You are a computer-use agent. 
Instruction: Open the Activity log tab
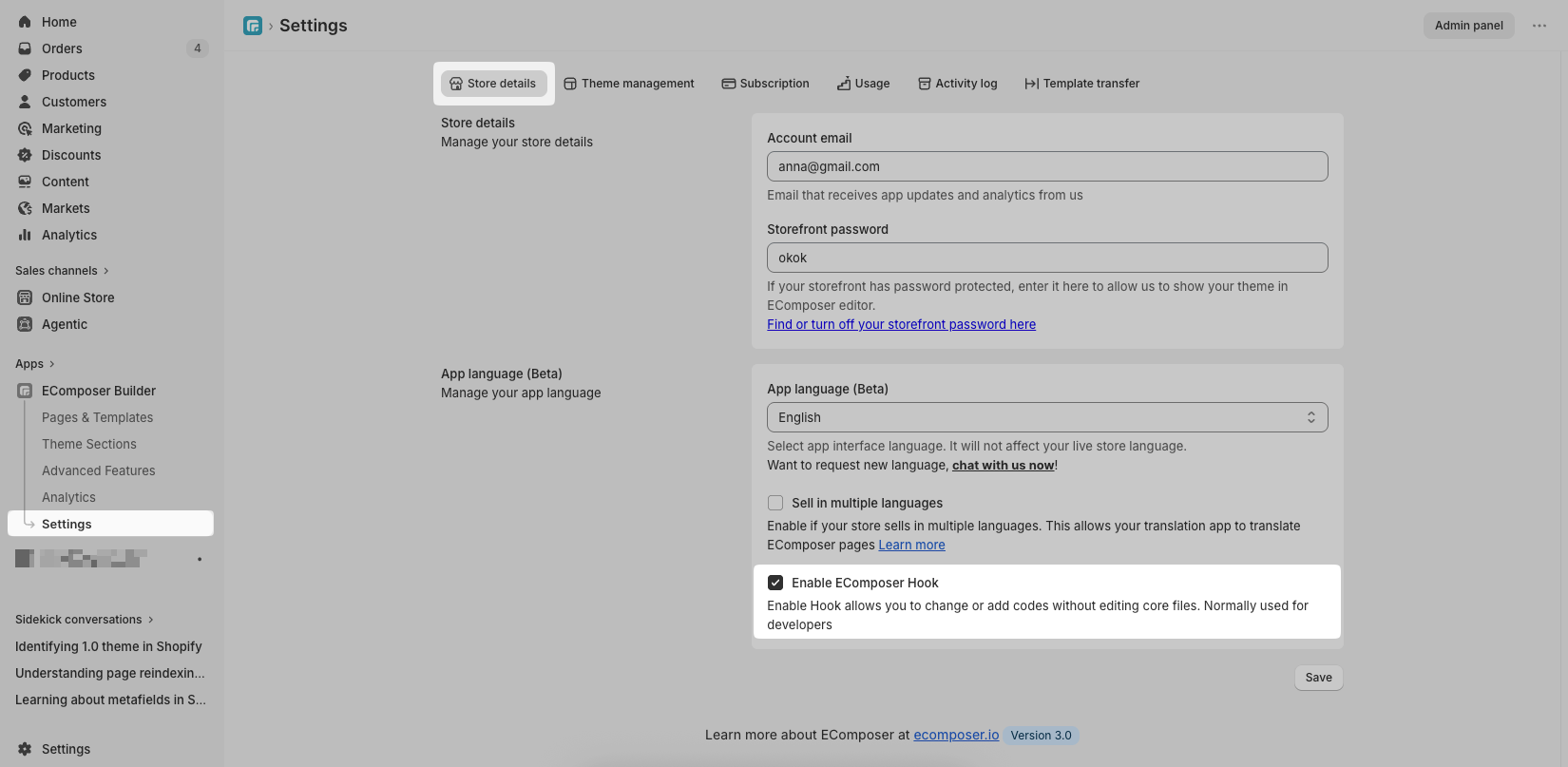click(x=958, y=84)
